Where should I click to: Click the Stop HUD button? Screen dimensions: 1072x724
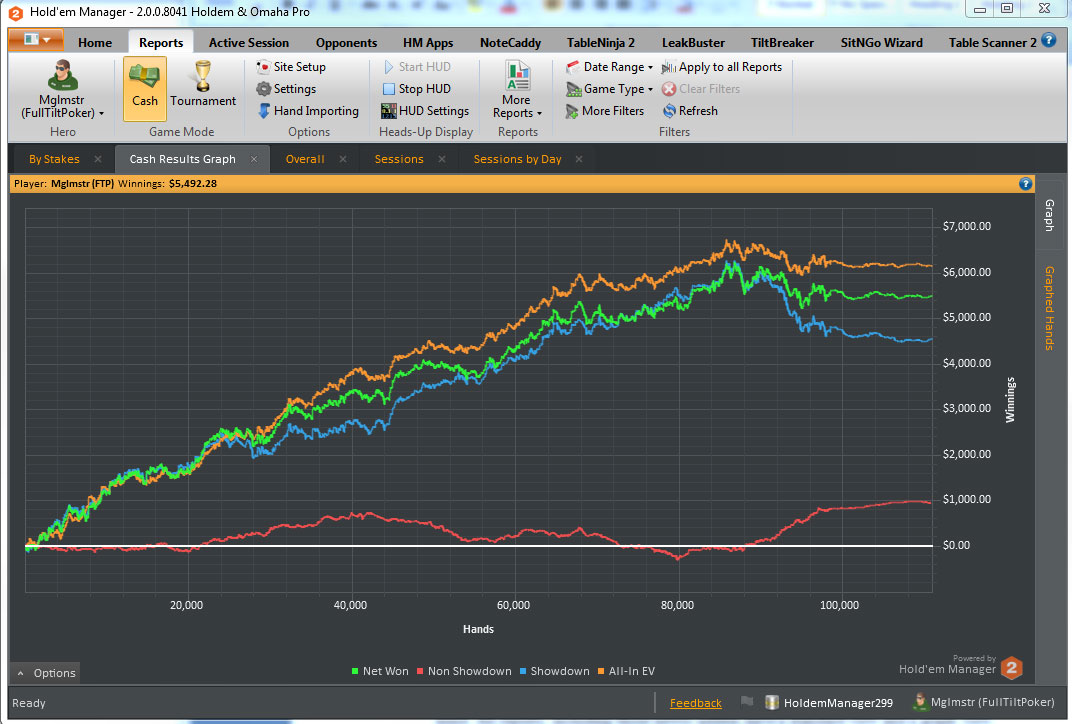coord(416,89)
